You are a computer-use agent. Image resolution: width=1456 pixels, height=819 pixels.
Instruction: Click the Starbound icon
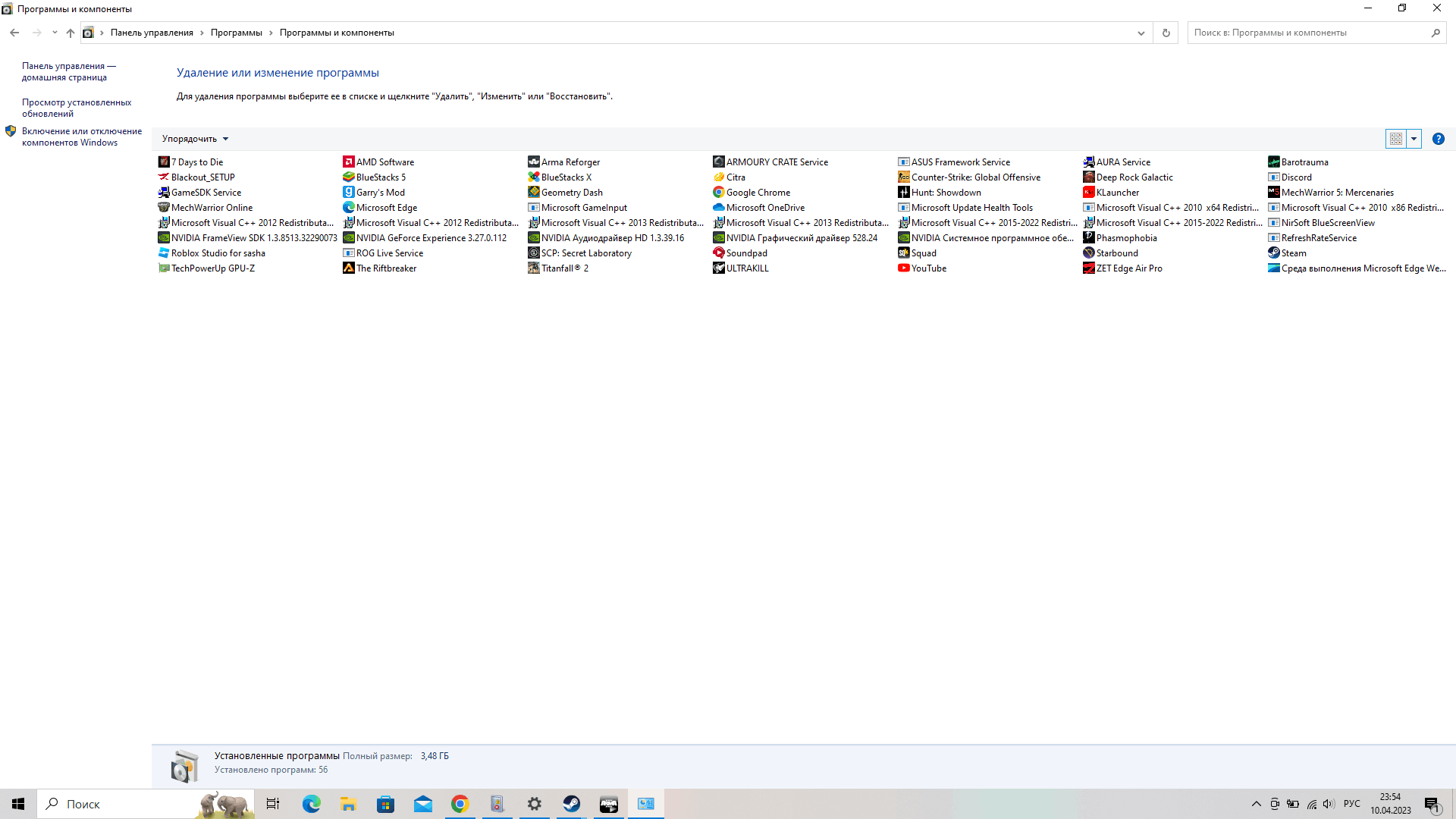coord(1089,253)
